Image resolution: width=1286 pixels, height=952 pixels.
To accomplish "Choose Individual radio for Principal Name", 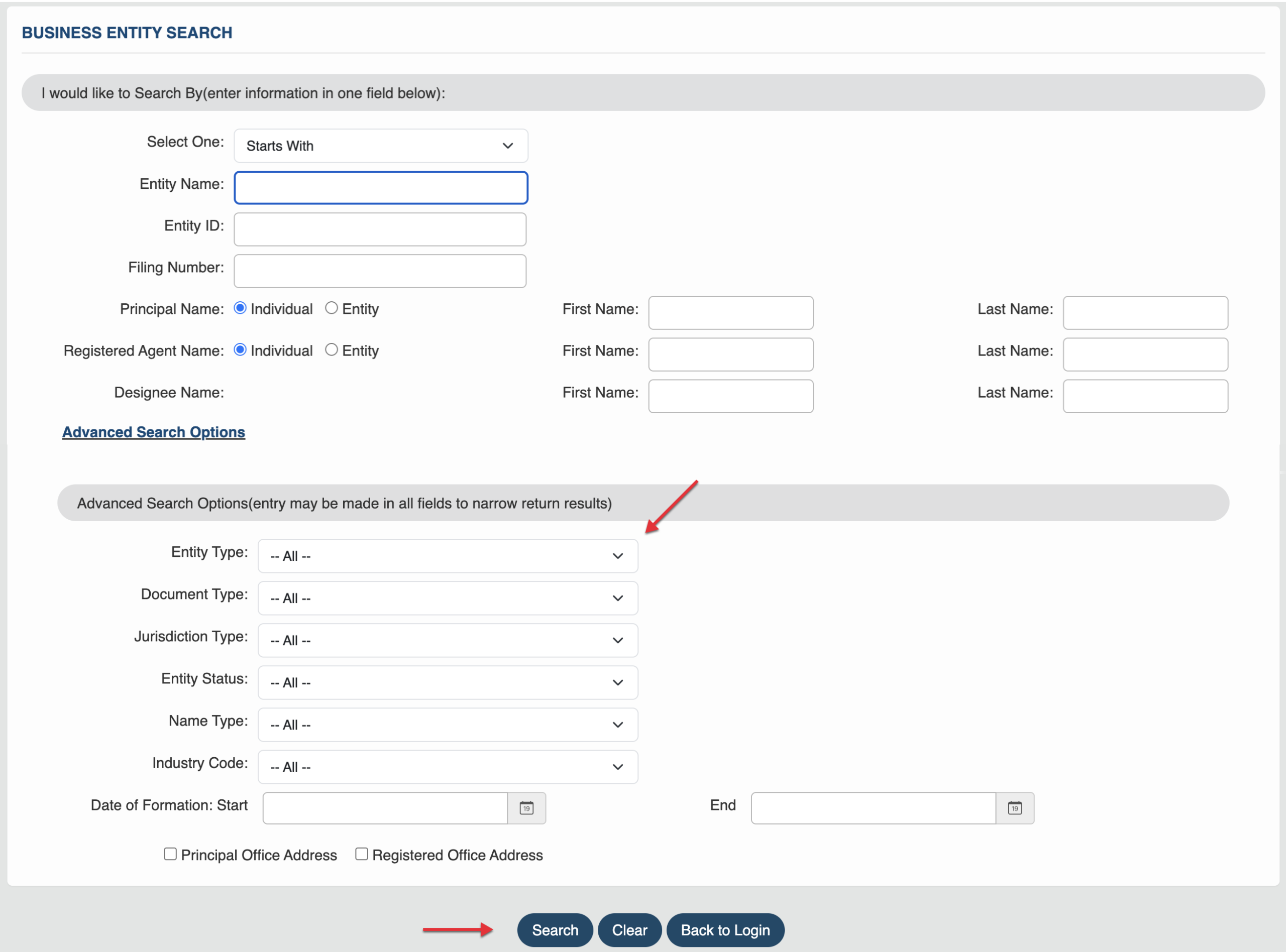I will point(240,308).
